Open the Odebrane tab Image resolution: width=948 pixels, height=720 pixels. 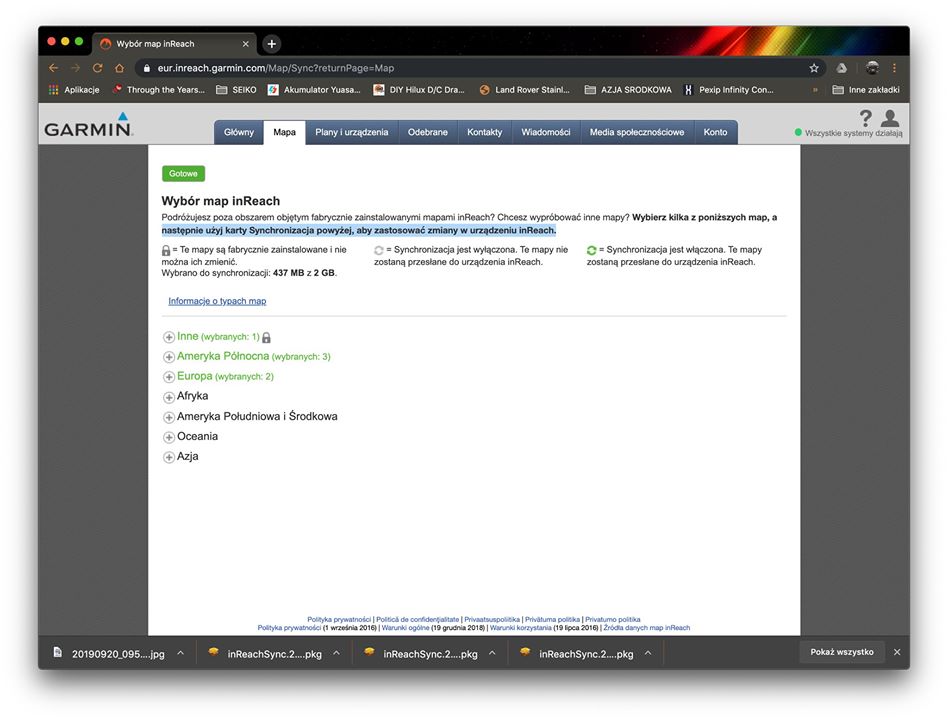click(427, 132)
